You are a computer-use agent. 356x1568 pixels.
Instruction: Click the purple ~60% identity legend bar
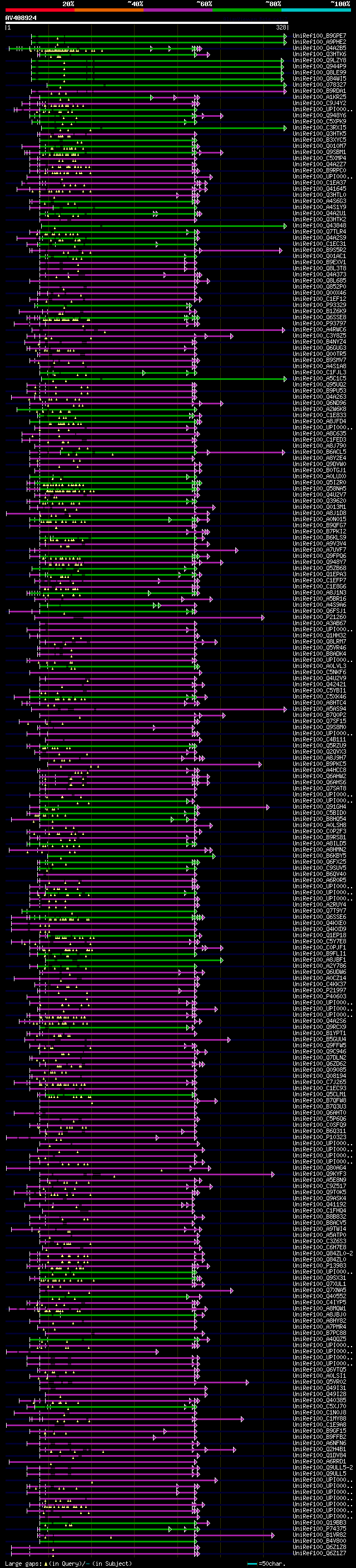pos(177,10)
